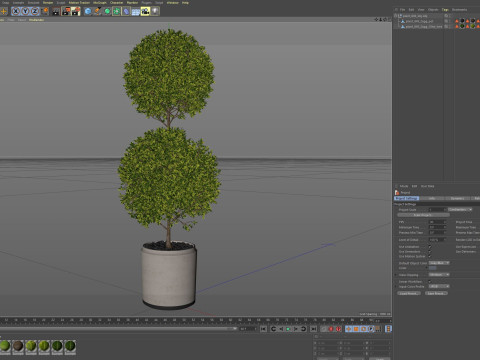This screenshot has height=360, width=480.
Task: Toggle the Use Animation checkbox
Action: click(430, 247)
